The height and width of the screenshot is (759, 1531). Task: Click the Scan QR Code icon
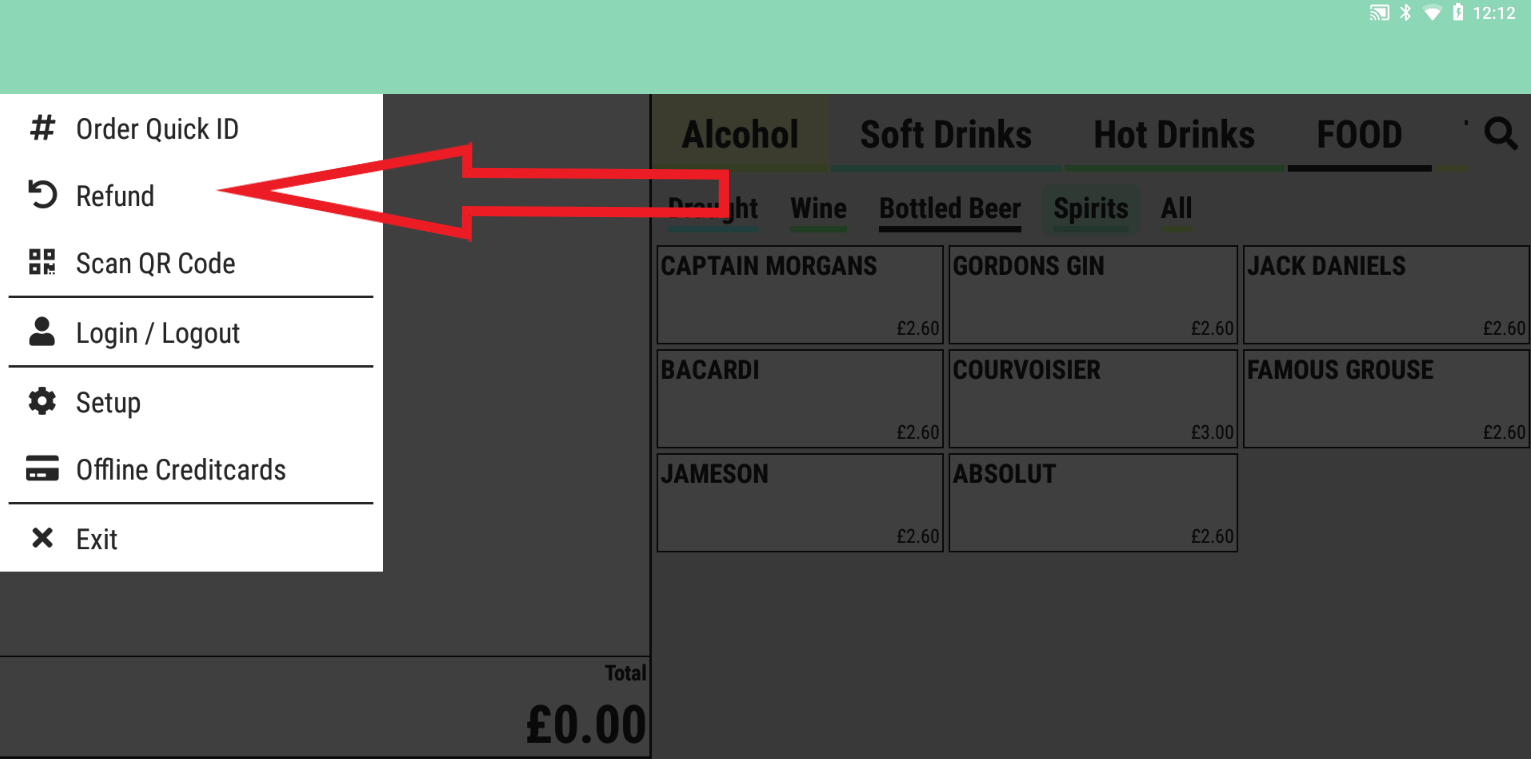point(42,263)
